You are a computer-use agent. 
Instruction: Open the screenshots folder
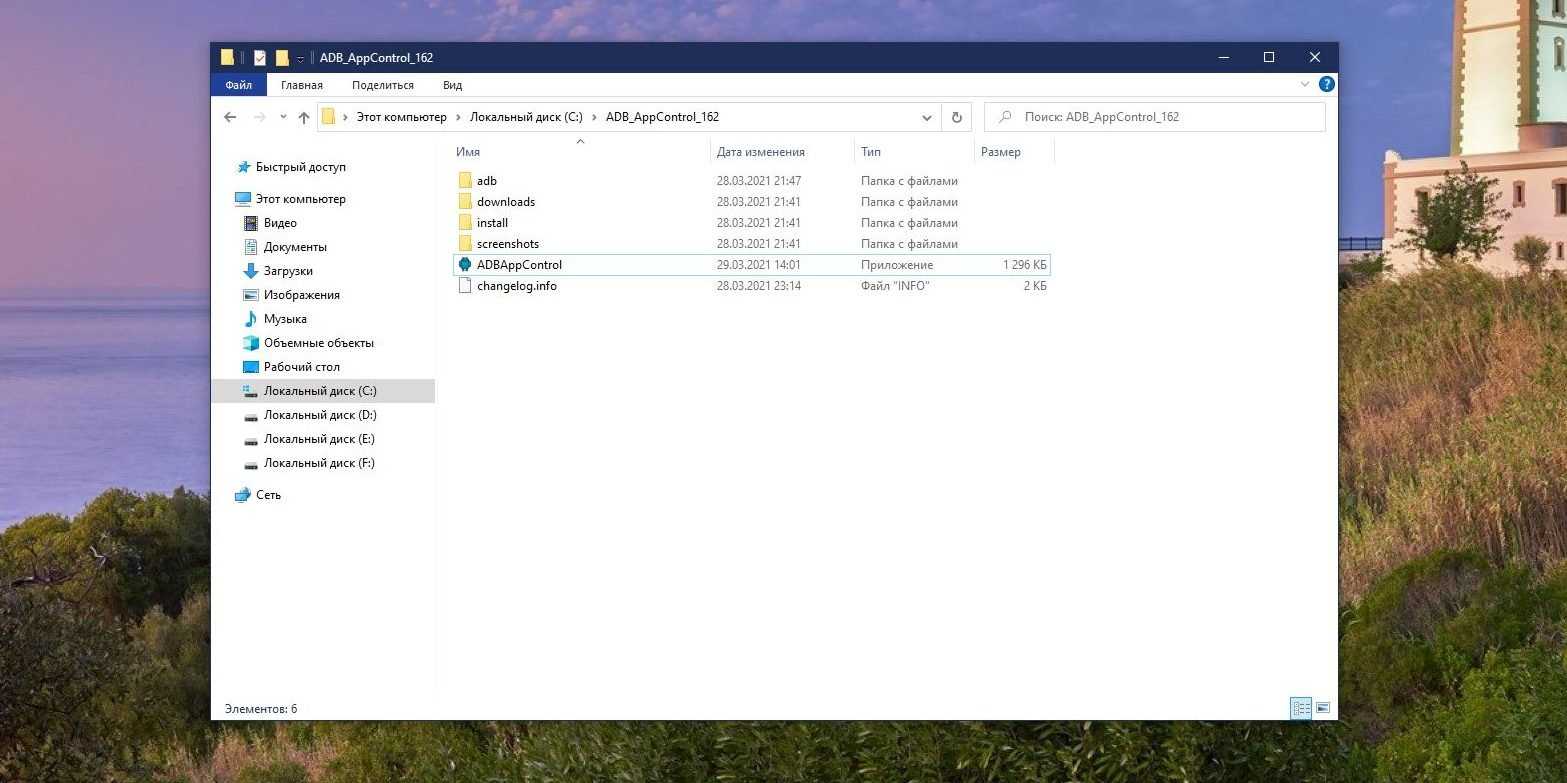click(x=507, y=244)
